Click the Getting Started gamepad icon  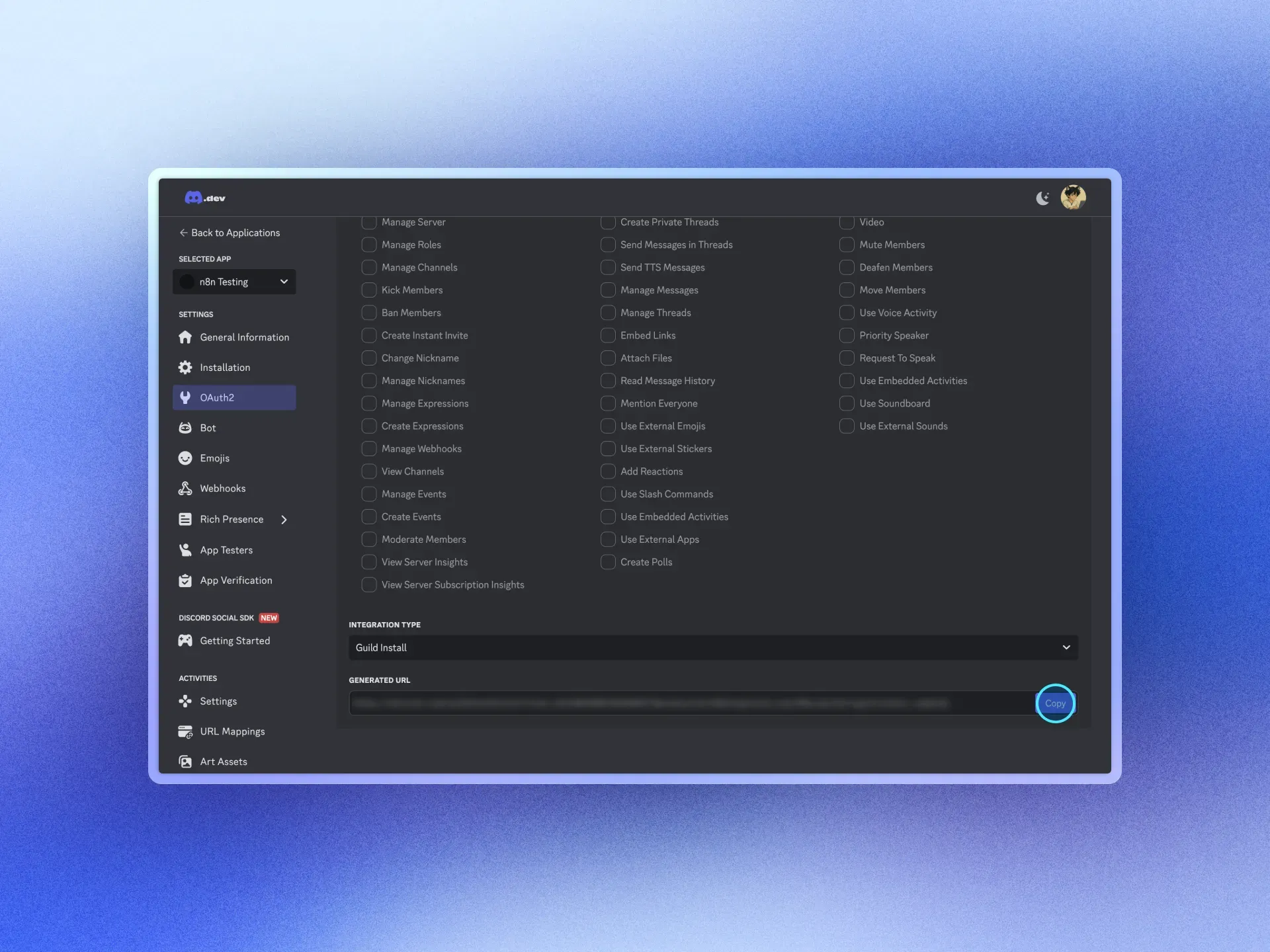coord(185,641)
